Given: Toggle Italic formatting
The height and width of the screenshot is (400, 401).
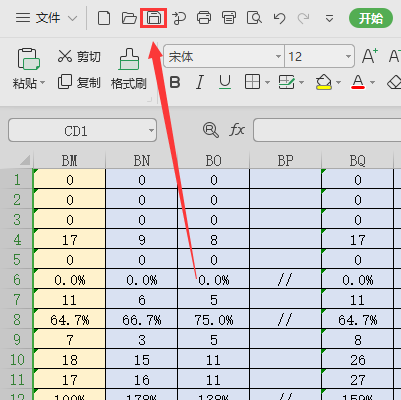Looking at the screenshot, I should tap(200, 82).
